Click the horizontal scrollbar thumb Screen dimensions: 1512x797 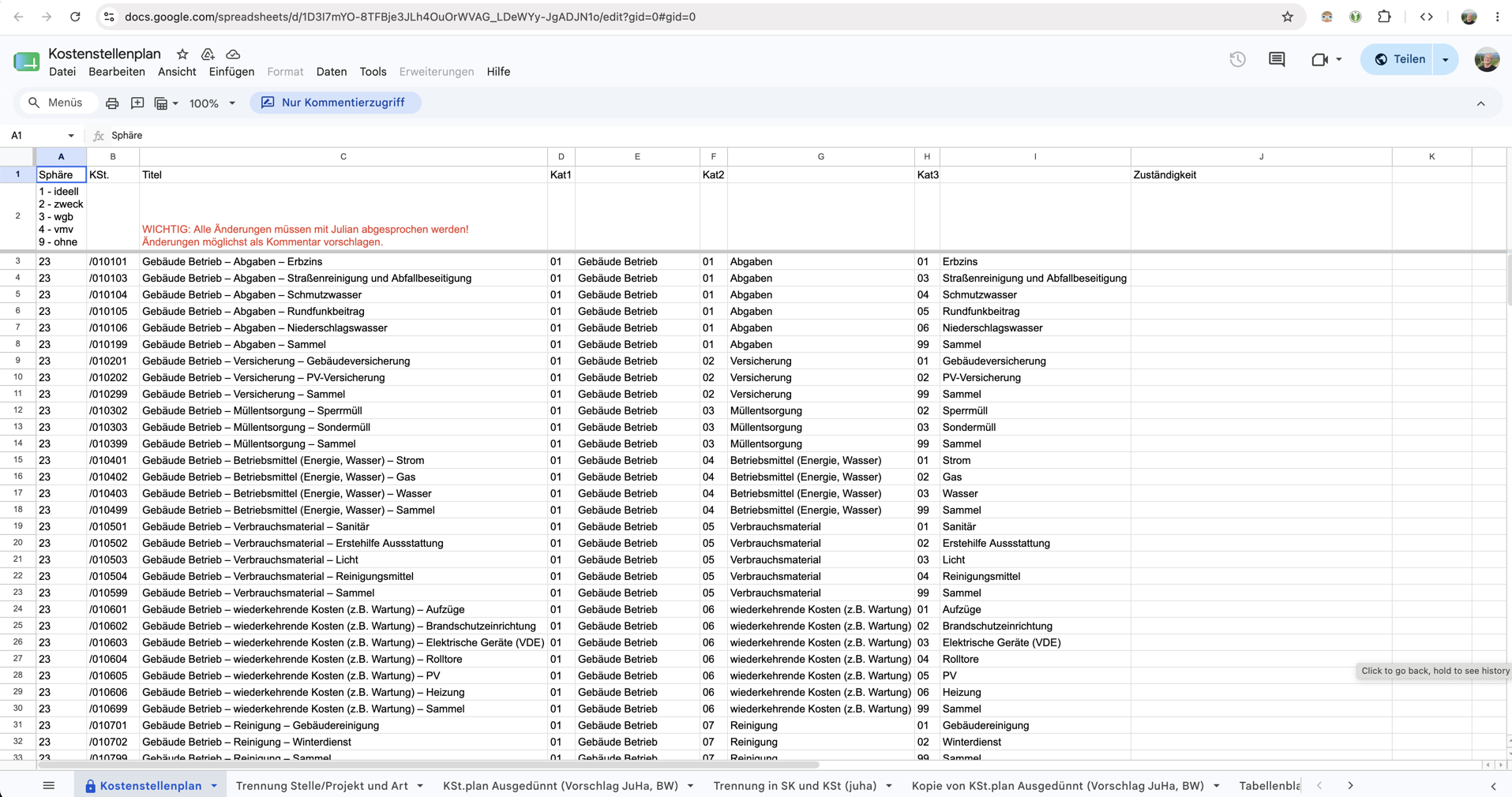pos(428,765)
